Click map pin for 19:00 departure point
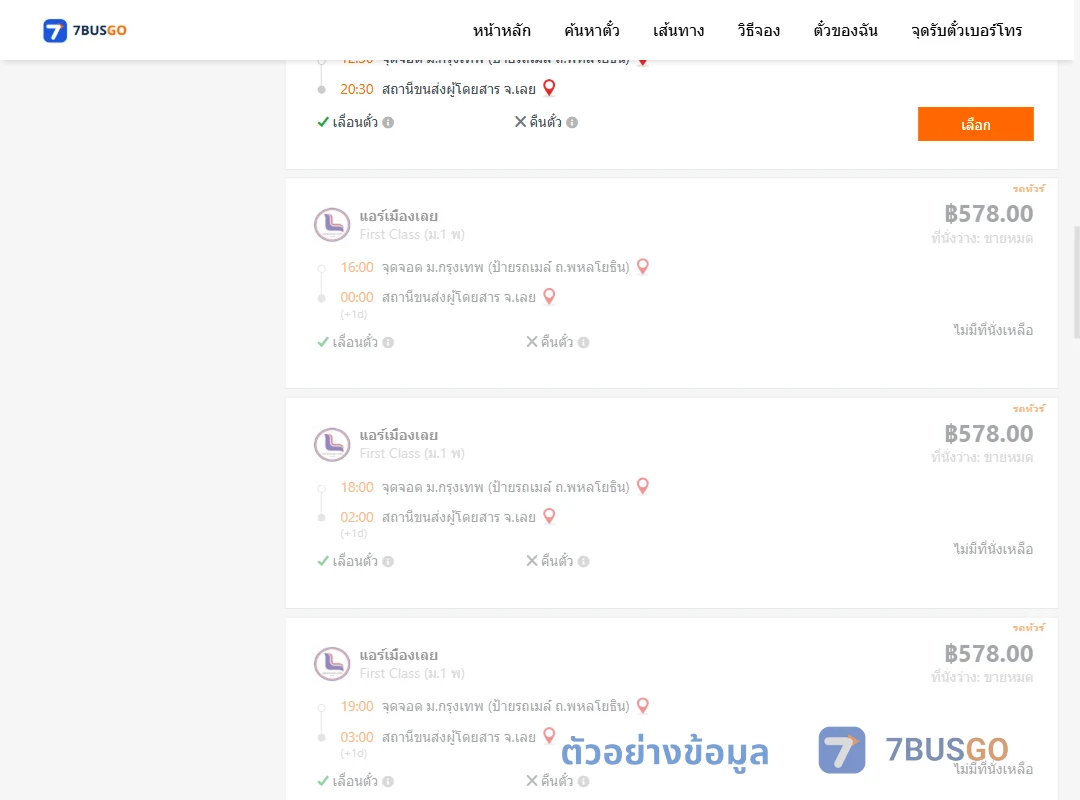 [x=643, y=706]
